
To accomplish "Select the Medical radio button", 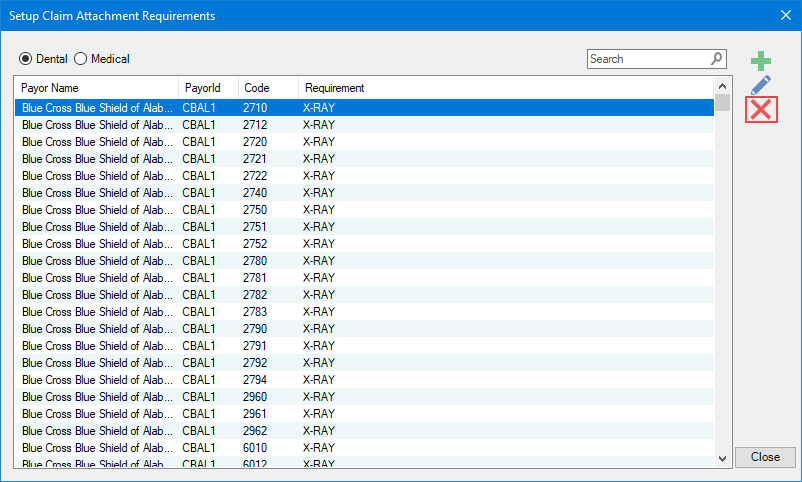I will point(81,59).
